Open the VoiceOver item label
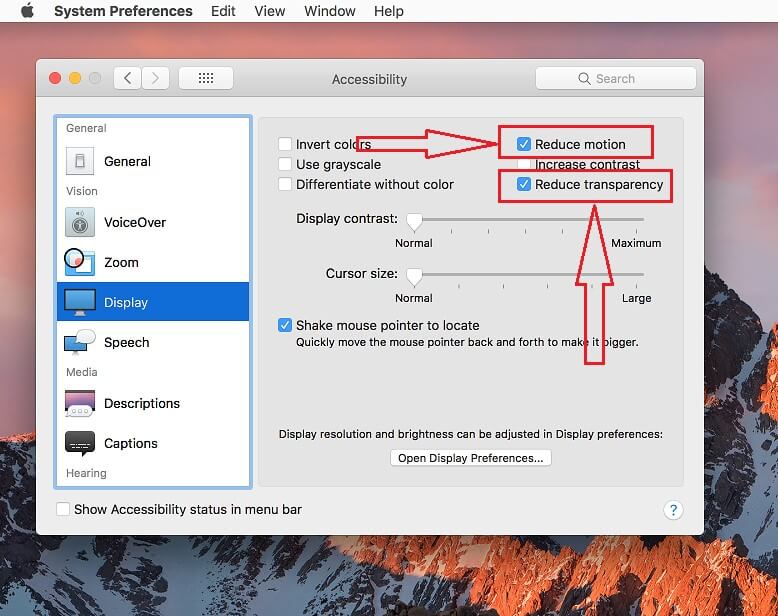Viewport: 778px width, 616px height. tap(135, 222)
